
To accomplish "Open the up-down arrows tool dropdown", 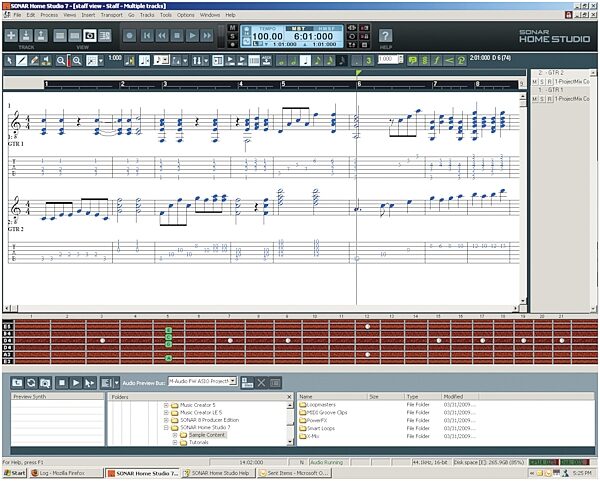I will click(206, 60).
